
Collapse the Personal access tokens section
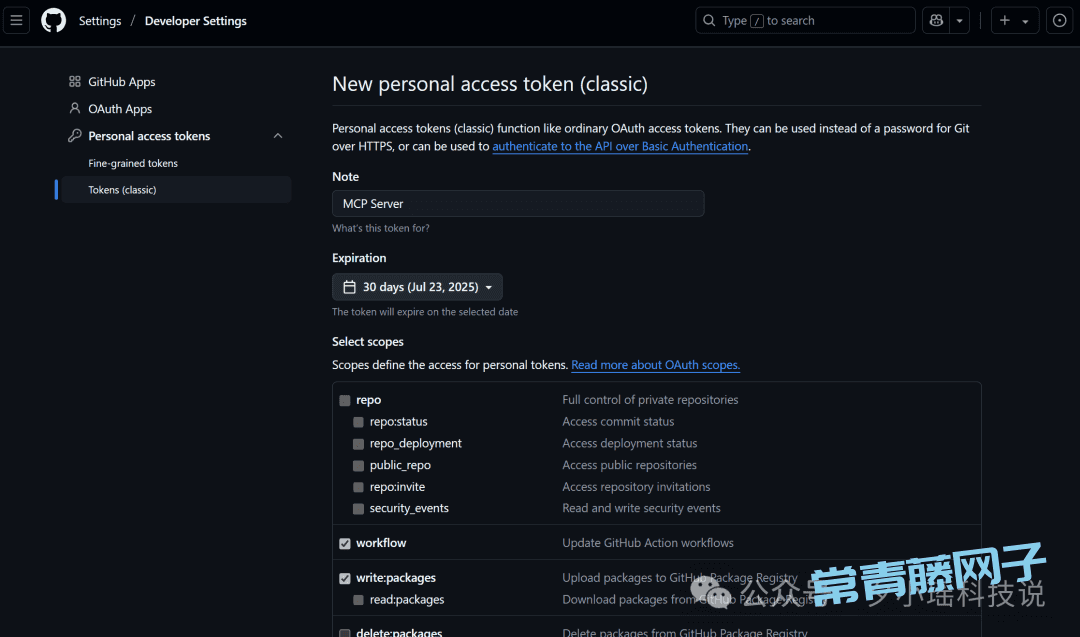(278, 136)
